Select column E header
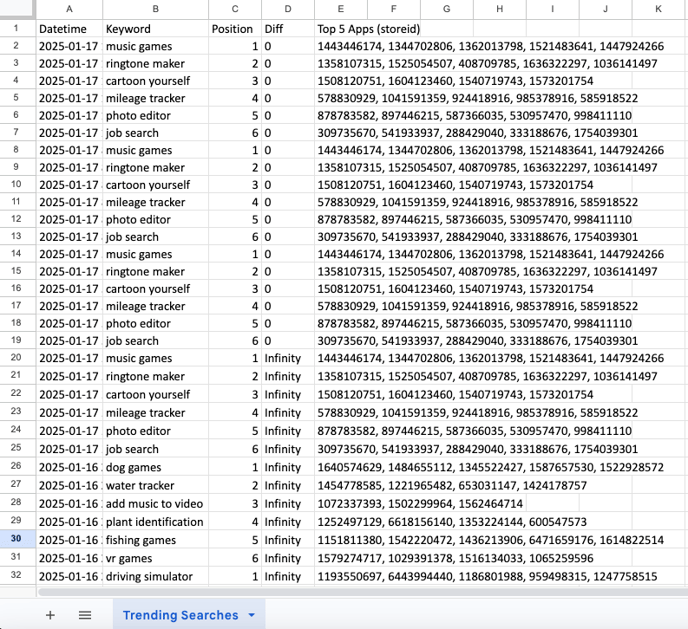This screenshot has height=629, width=688. (x=341, y=9)
